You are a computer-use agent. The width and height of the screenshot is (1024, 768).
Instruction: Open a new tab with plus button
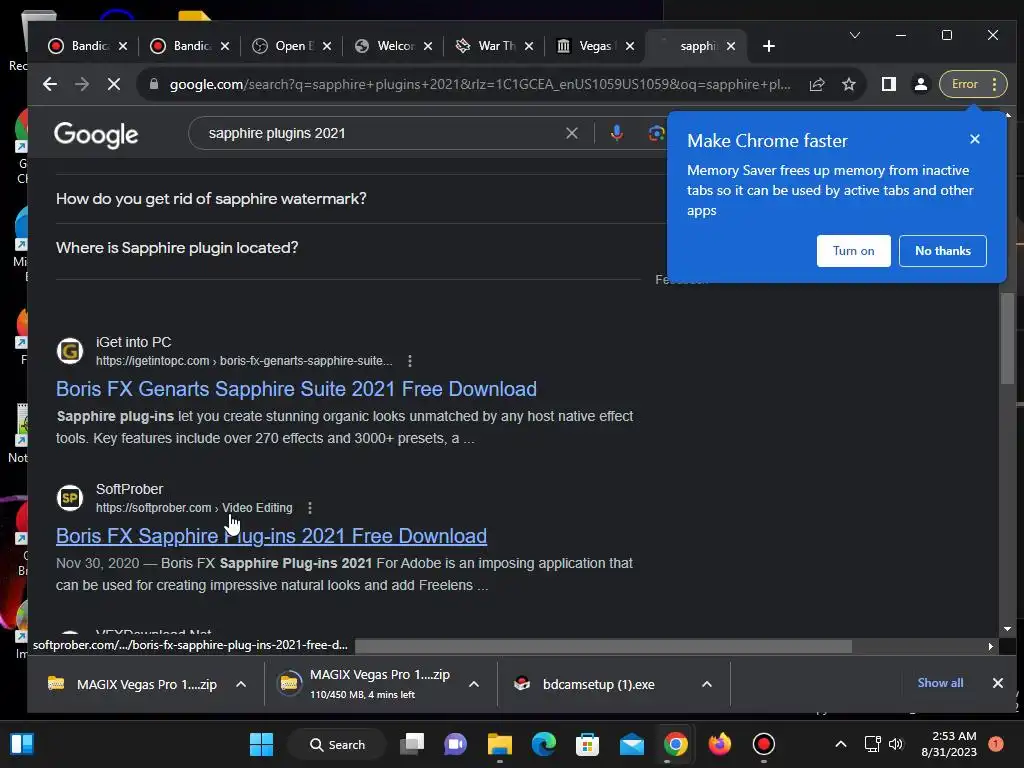point(769,46)
